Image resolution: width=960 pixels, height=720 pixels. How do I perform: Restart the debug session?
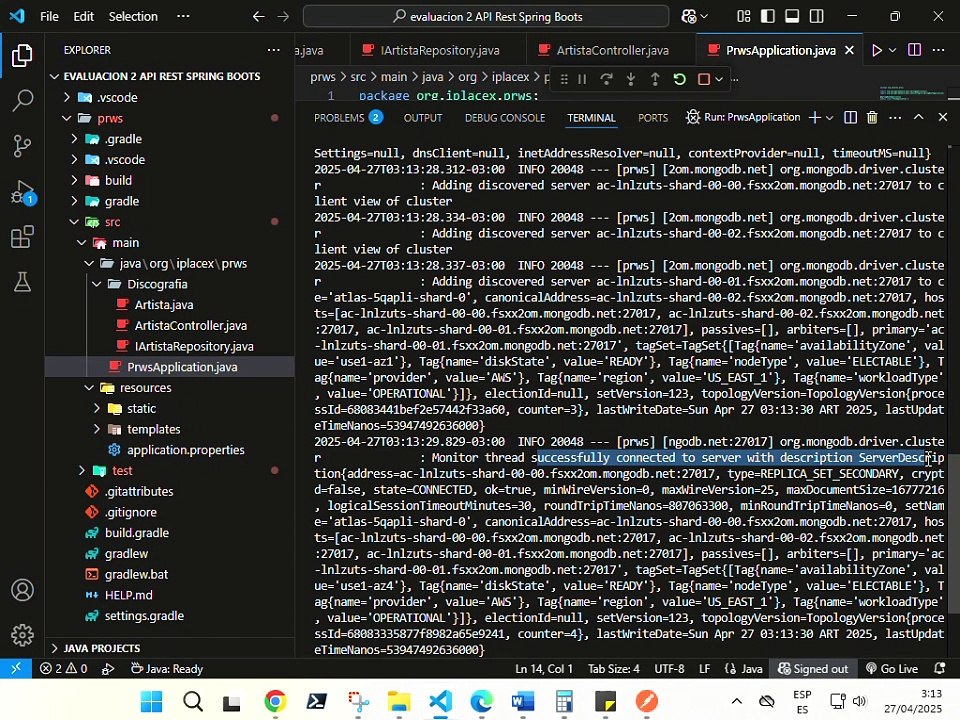click(680, 79)
